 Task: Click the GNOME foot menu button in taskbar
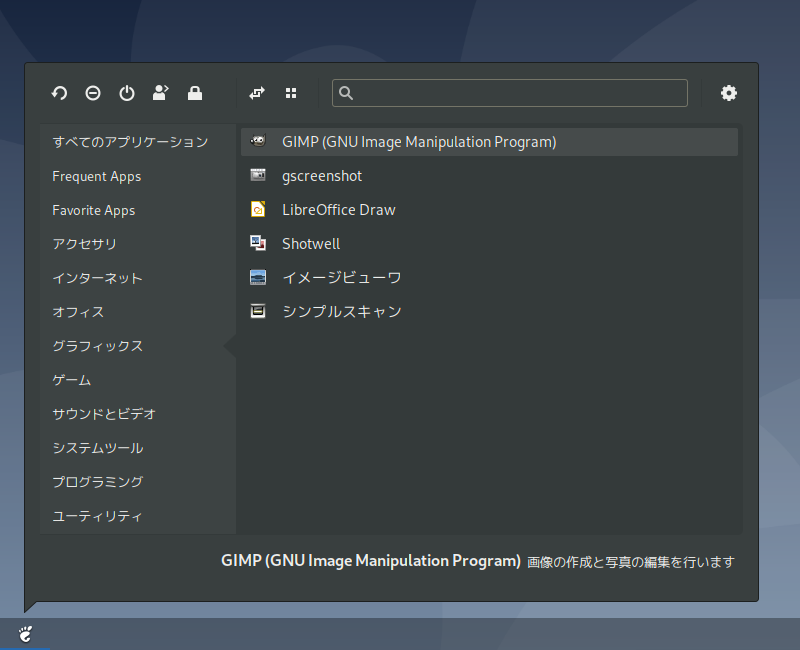[x=25, y=634]
